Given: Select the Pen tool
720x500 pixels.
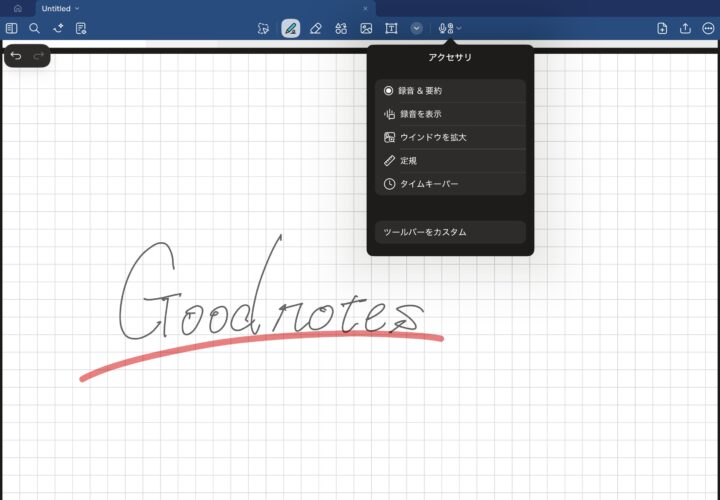Looking at the screenshot, I should pyautogui.click(x=291, y=28).
